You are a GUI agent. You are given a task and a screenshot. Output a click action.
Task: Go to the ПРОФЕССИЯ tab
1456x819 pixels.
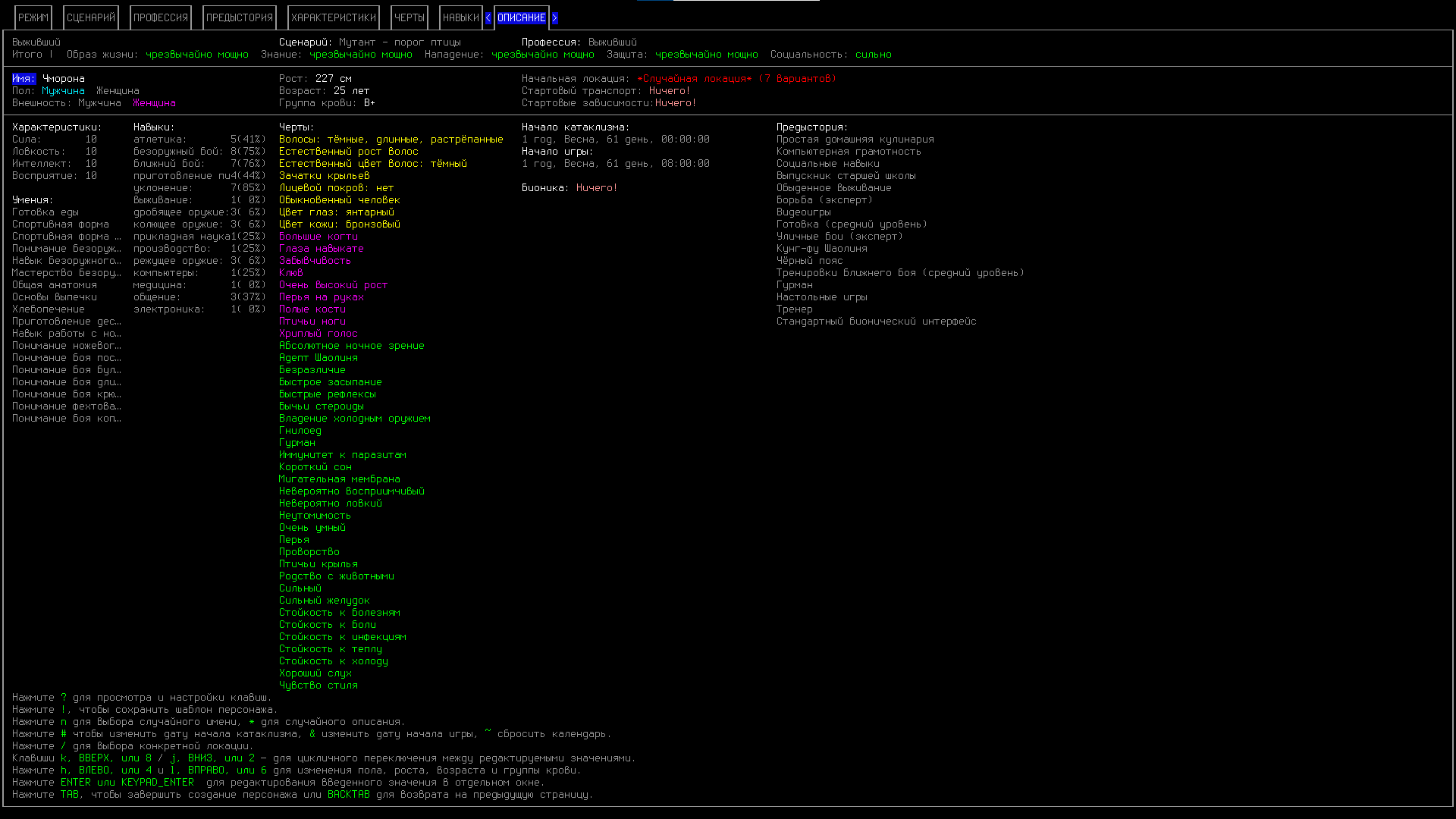coord(161,18)
